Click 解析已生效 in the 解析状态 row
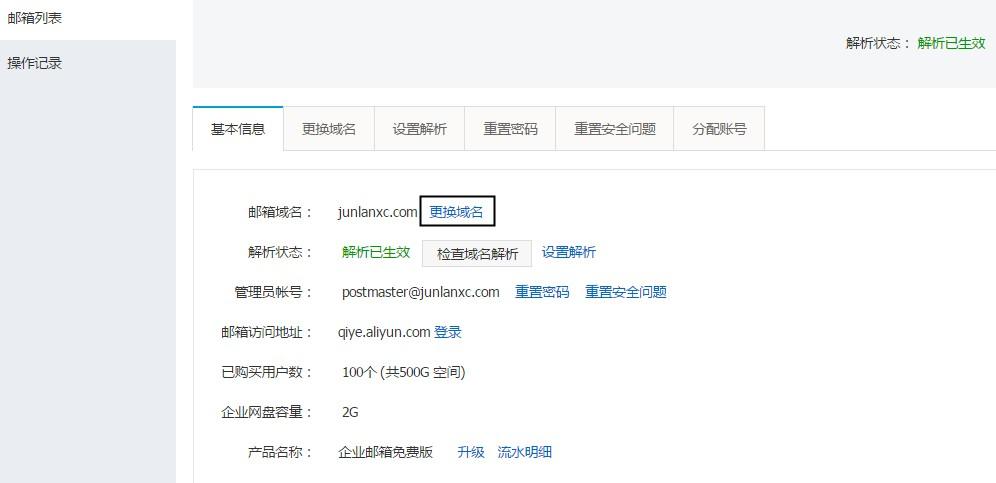This screenshot has height=483, width=996. click(x=376, y=252)
